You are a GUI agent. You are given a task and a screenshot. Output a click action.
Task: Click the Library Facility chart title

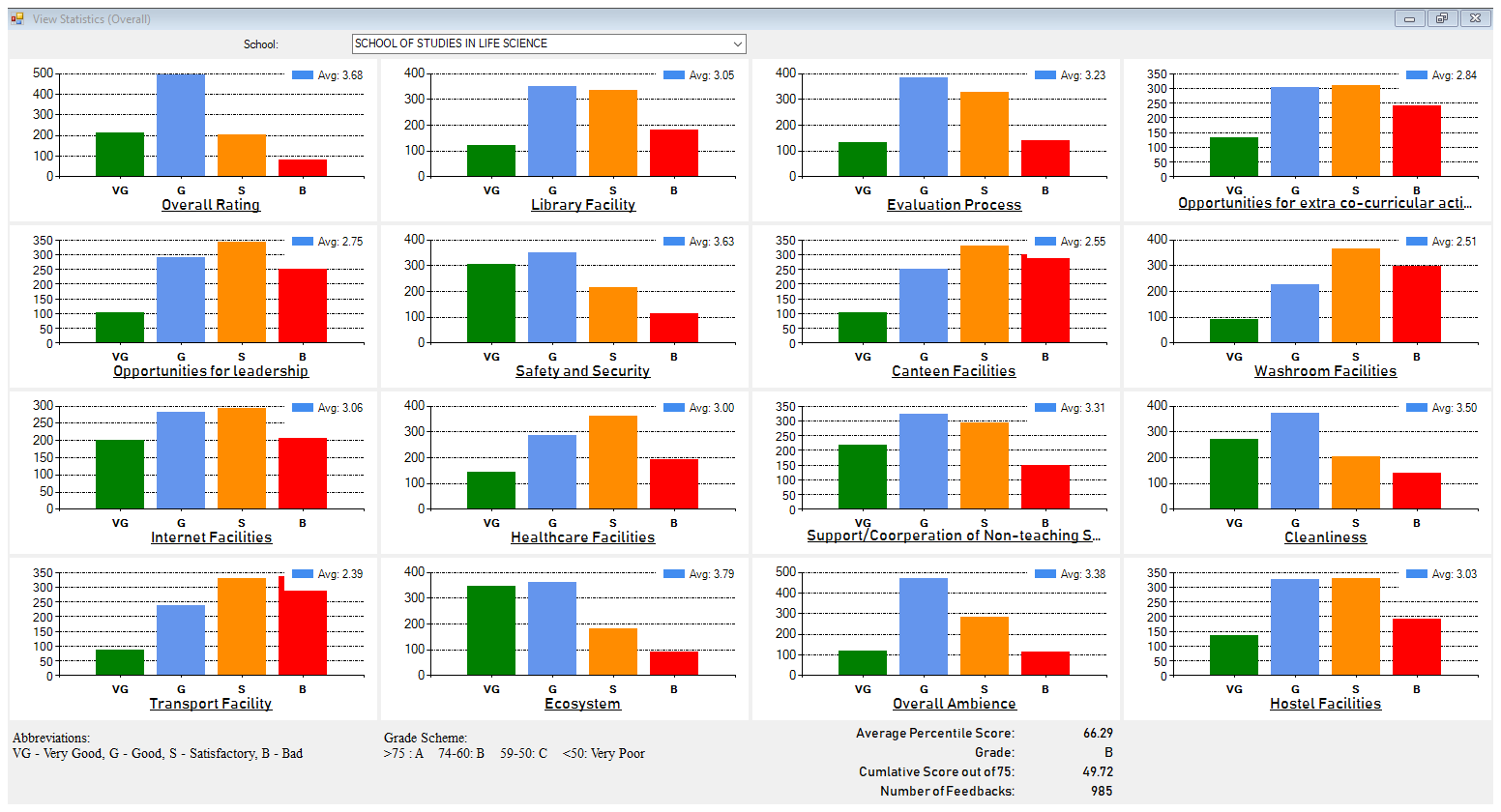coord(583,205)
